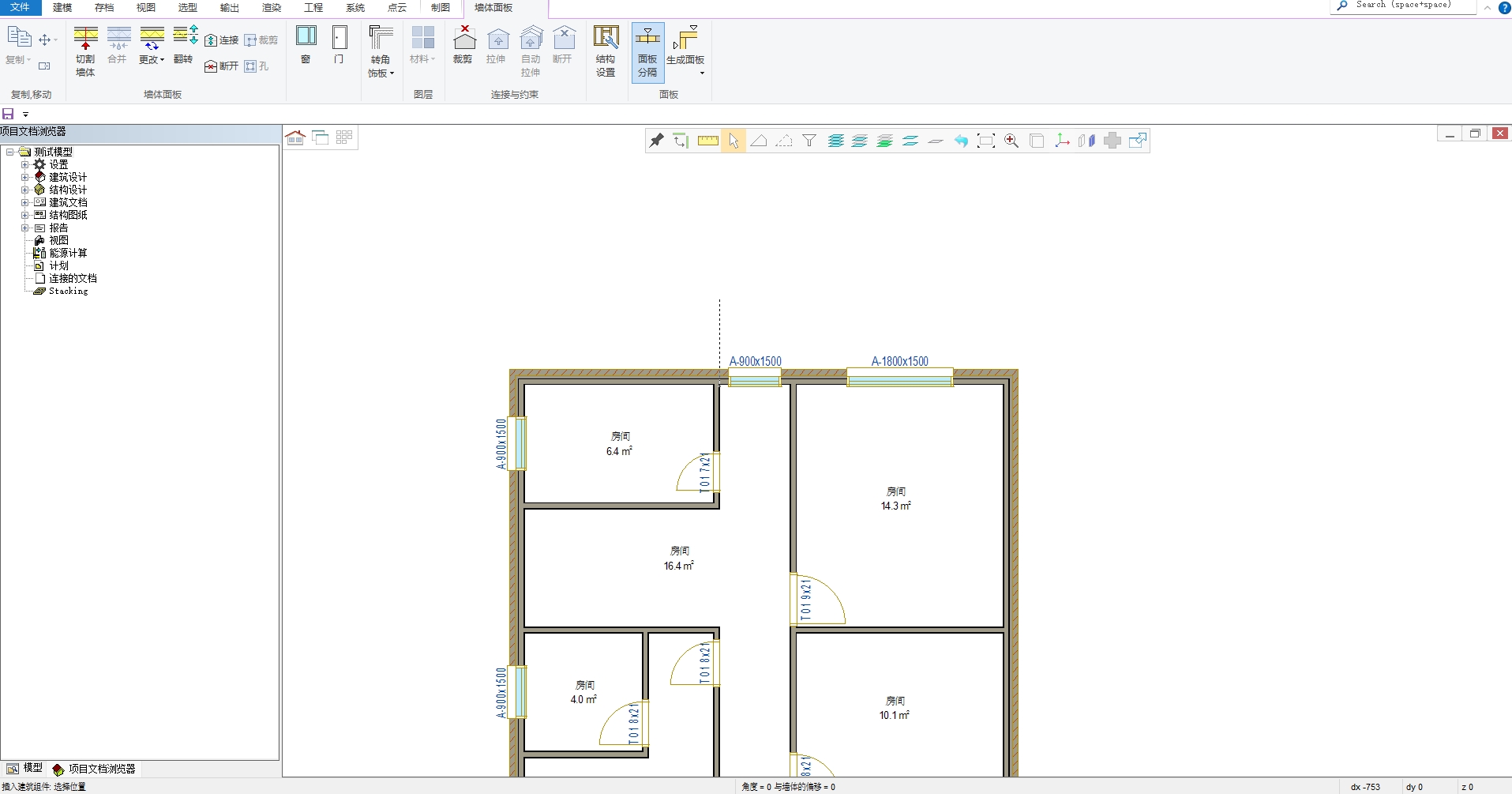Image resolution: width=1512 pixels, height=794 pixels.
Task: Select the 切割墙体 (cut wall) tool
Action: 85,51
